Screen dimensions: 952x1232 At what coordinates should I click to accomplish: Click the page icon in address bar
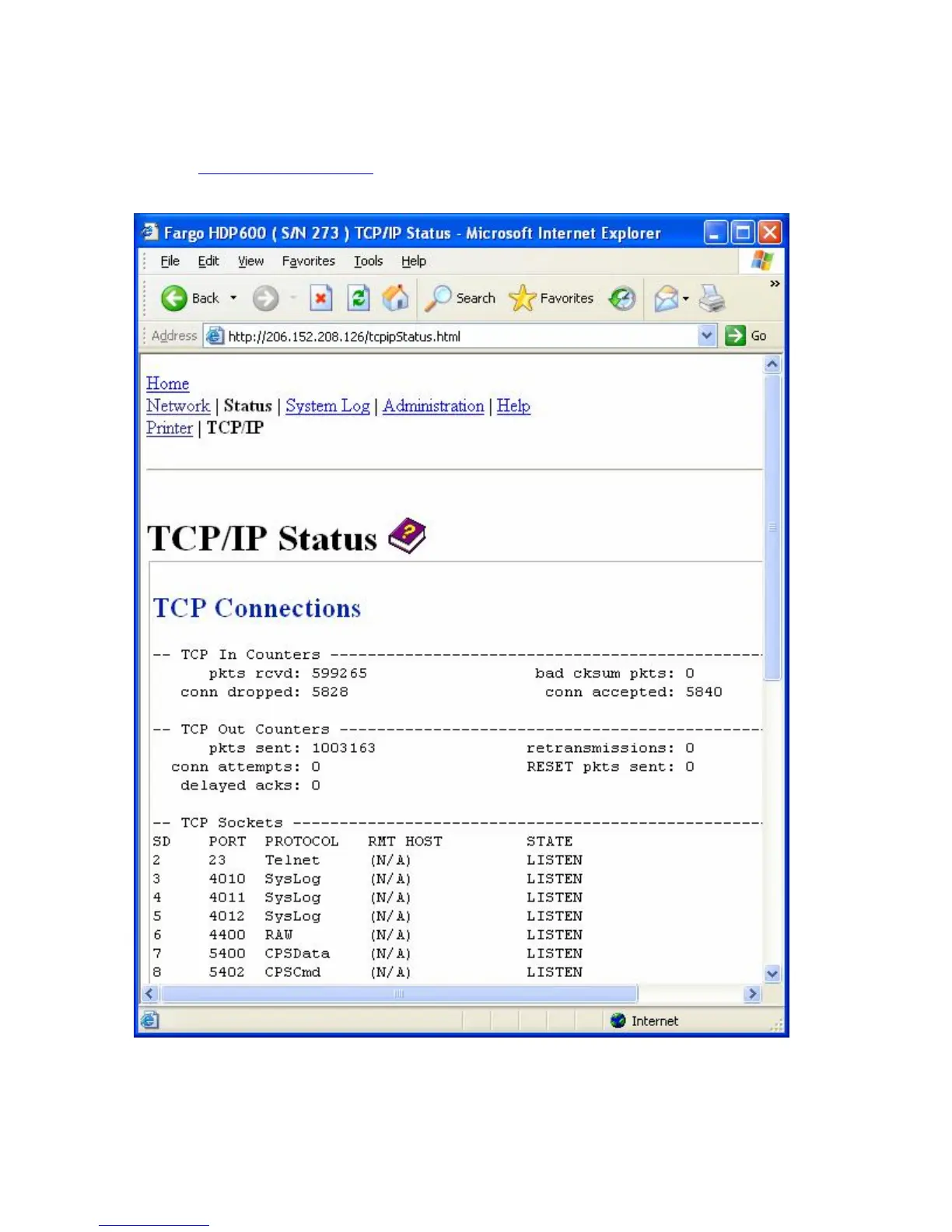pyautogui.click(x=215, y=336)
